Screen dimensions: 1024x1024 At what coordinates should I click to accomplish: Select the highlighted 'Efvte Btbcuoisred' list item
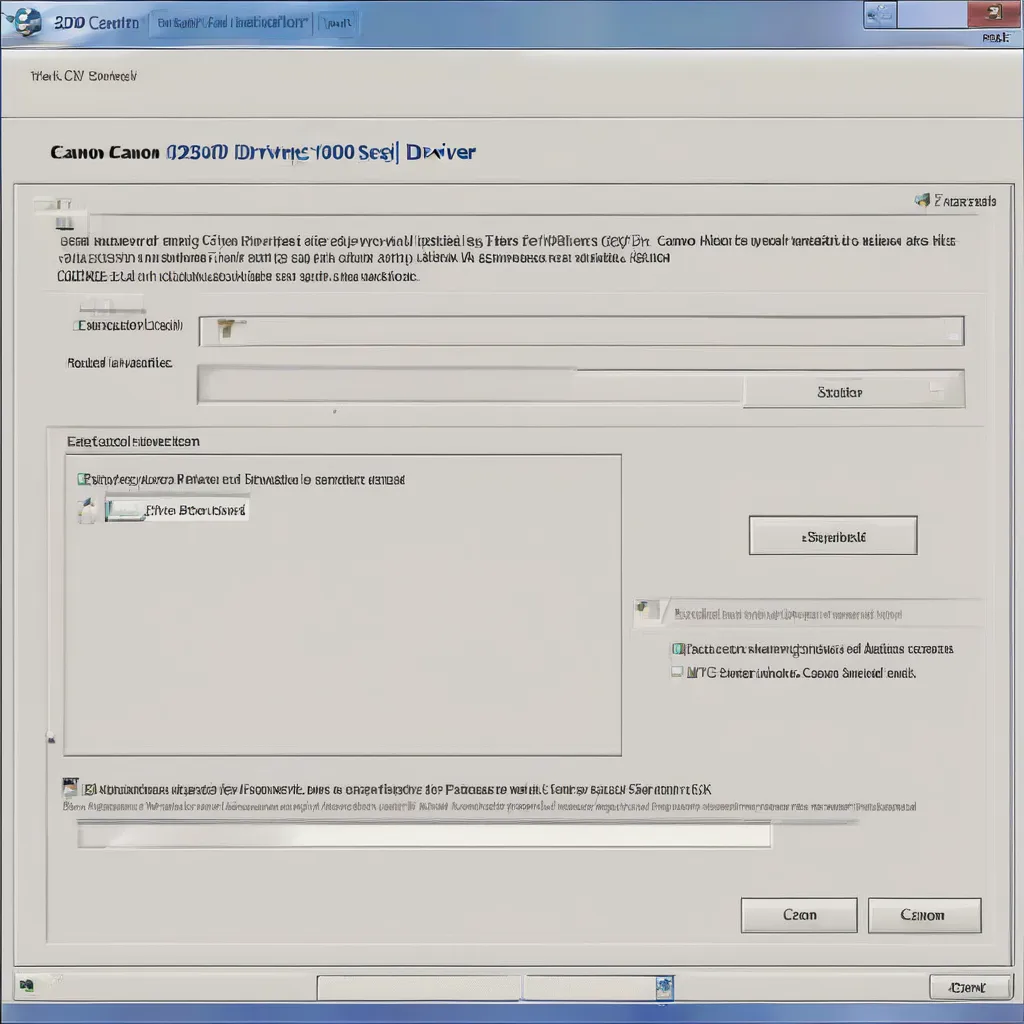tap(176, 510)
